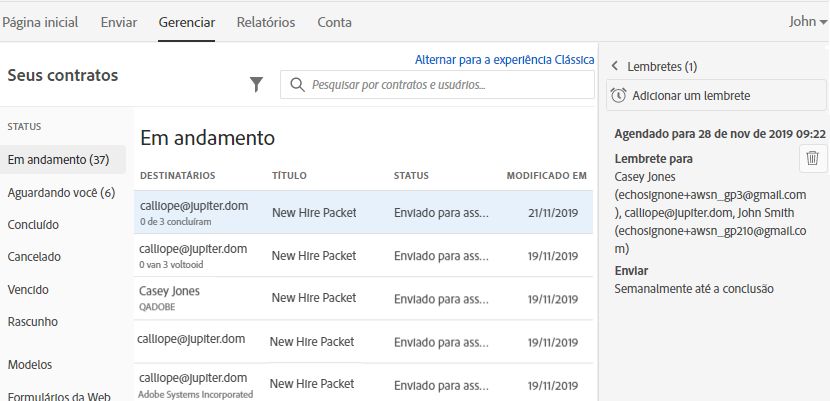The height and width of the screenshot is (401, 830).
Task: Click Adicionar um lembrete button
Action: point(716,95)
